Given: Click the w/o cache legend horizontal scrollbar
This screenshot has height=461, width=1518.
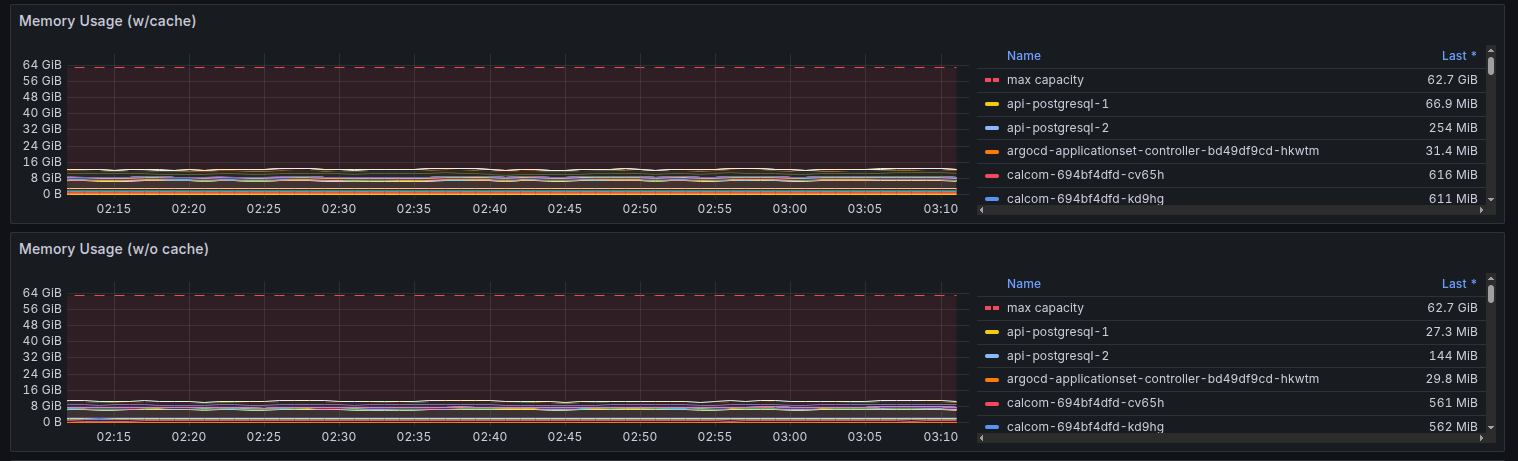Looking at the screenshot, I should 1232,438.
